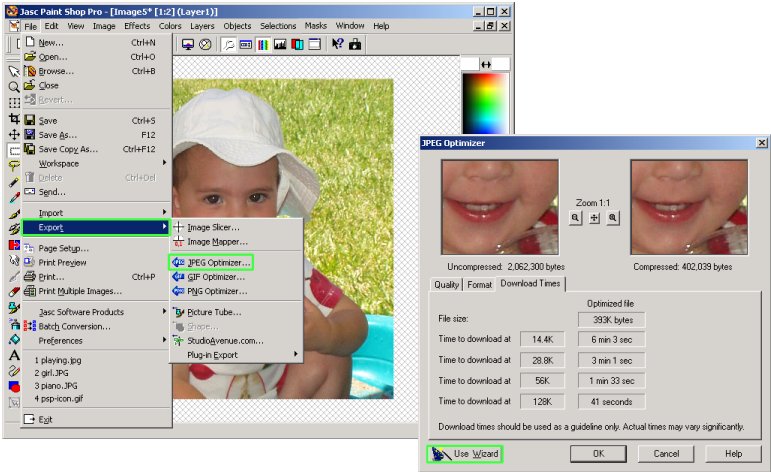Click zoom in icon in JPEG Optimizer

(613, 218)
